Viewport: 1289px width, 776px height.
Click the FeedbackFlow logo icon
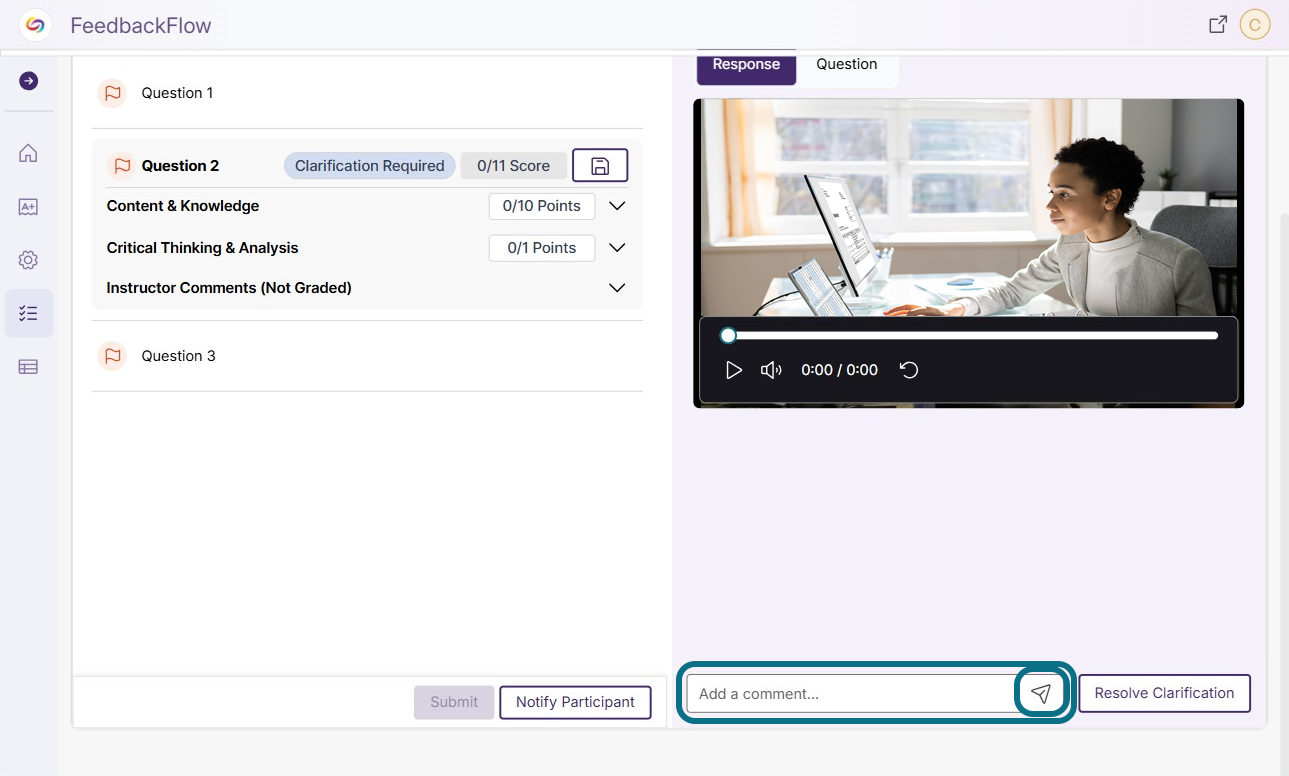click(x=35, y=25)
